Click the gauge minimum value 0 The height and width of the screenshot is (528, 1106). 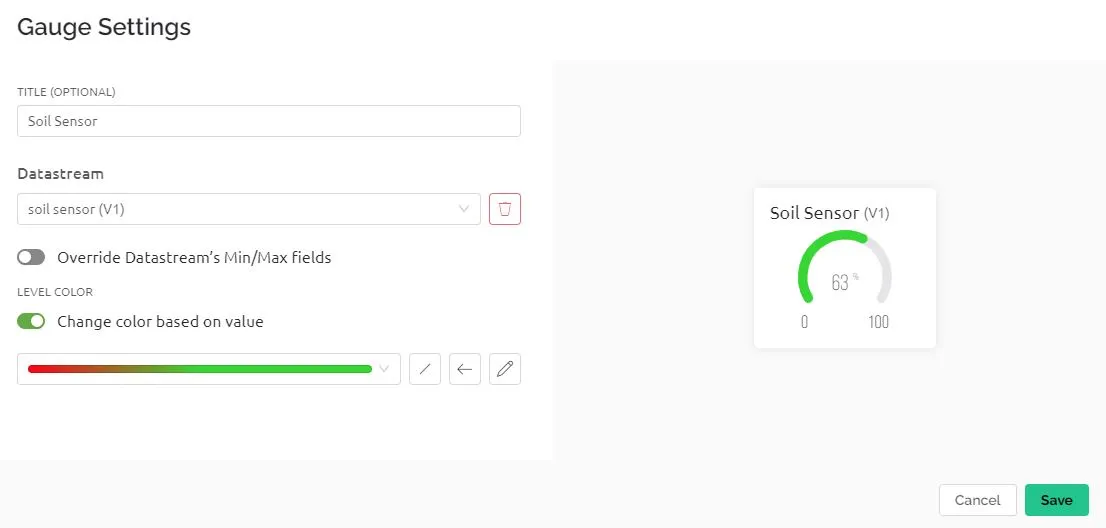click(x=804, y=322)
